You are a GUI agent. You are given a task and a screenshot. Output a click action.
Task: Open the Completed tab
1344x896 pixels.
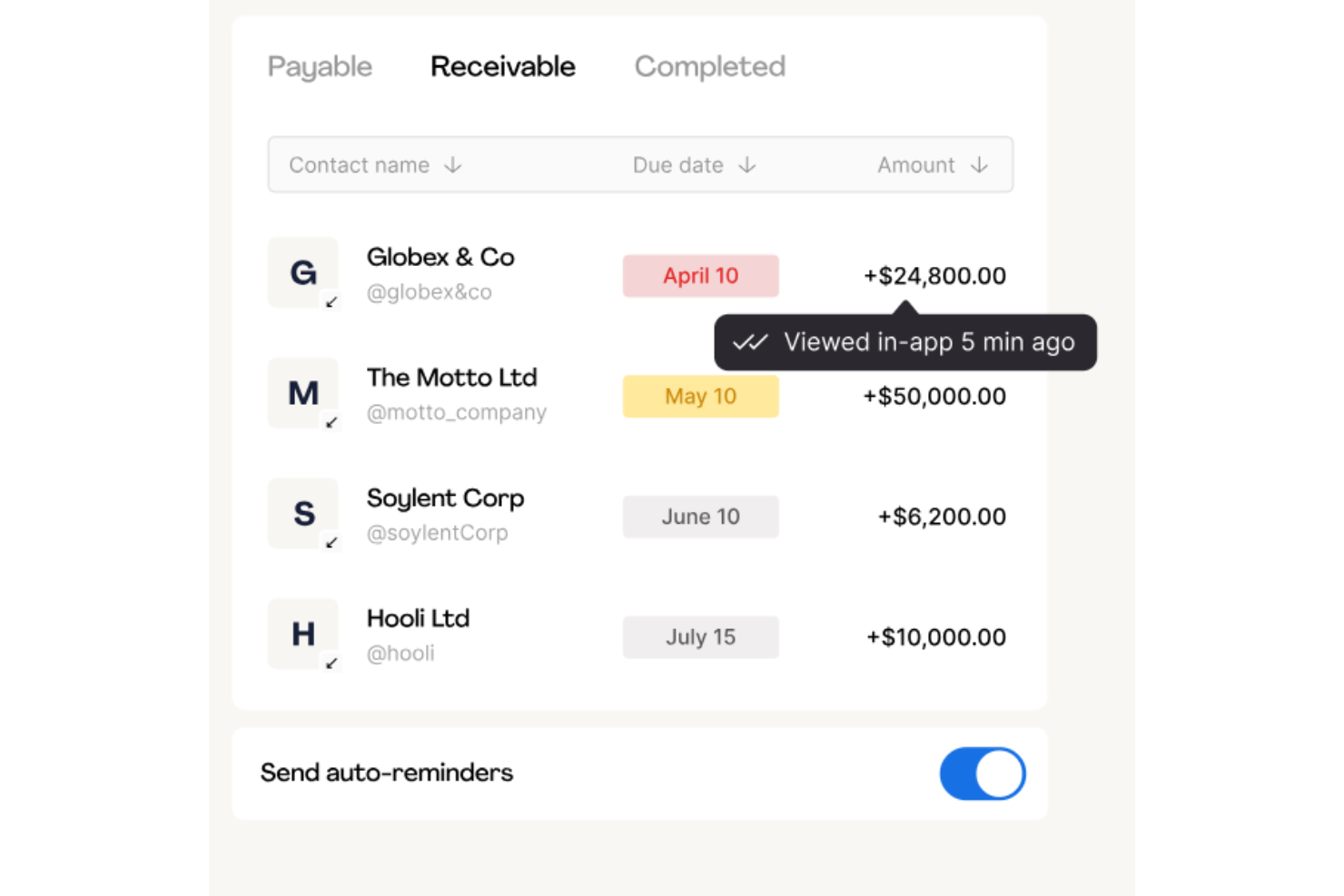pos(710,66)
